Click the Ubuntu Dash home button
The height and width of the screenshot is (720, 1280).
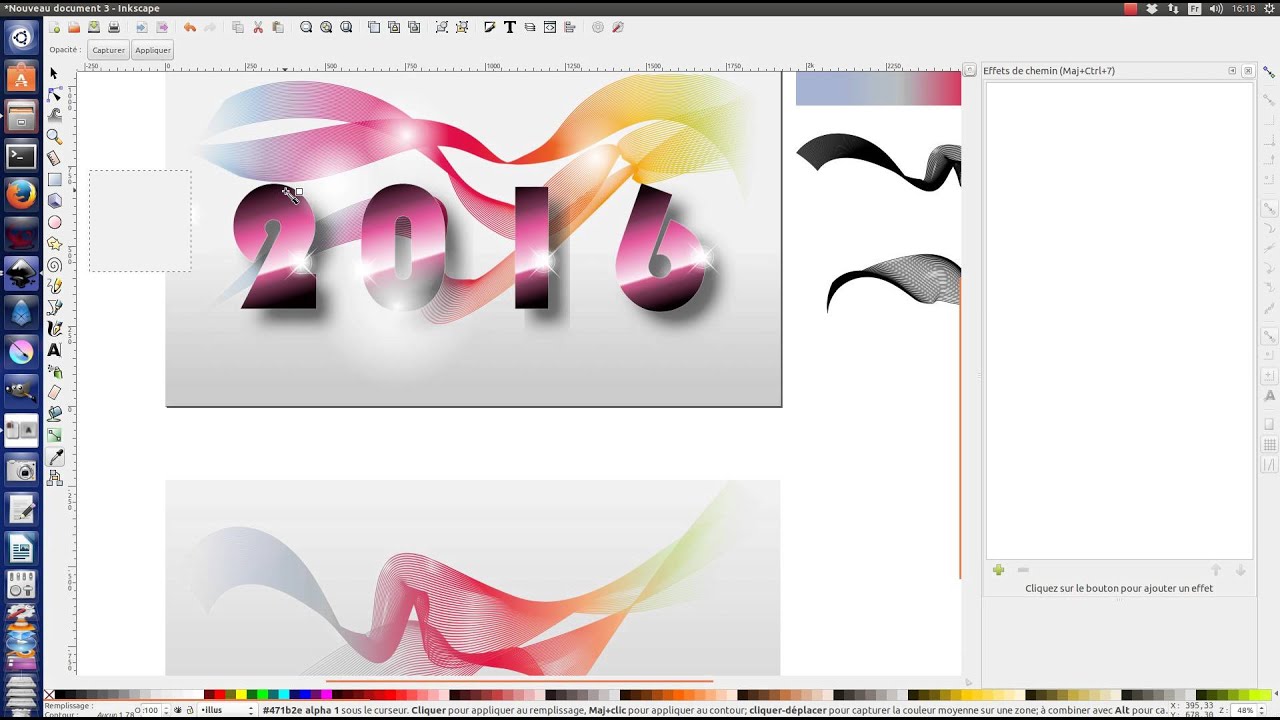(x=21, y=38)
